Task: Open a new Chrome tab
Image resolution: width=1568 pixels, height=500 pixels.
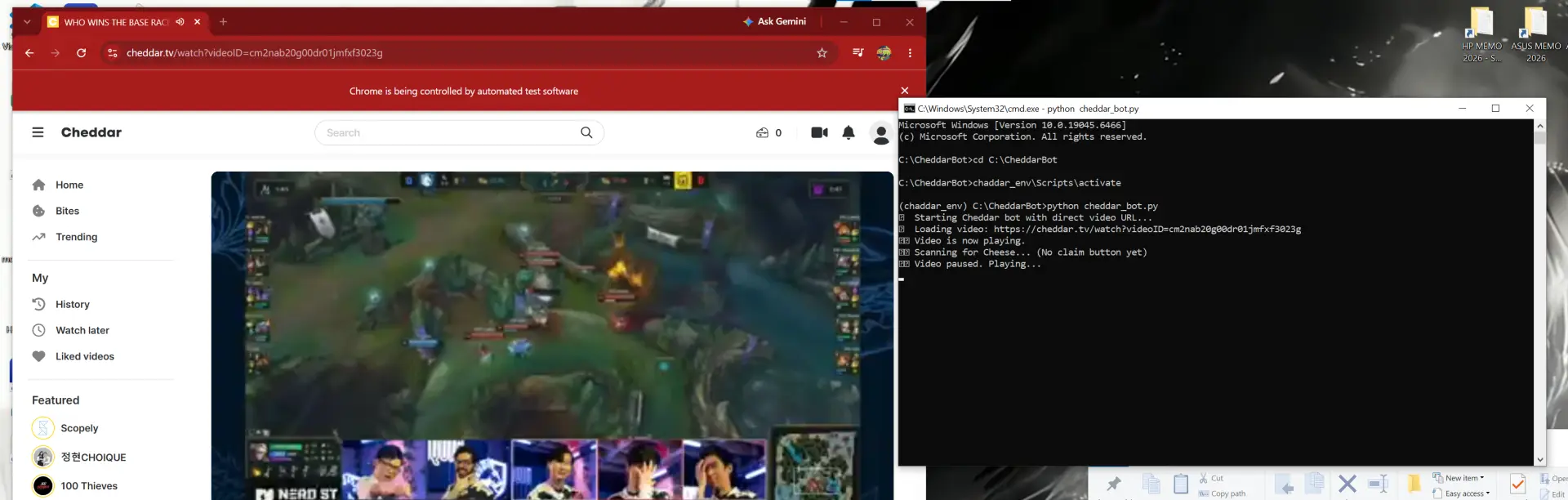Action: click(x=223, y=22)
